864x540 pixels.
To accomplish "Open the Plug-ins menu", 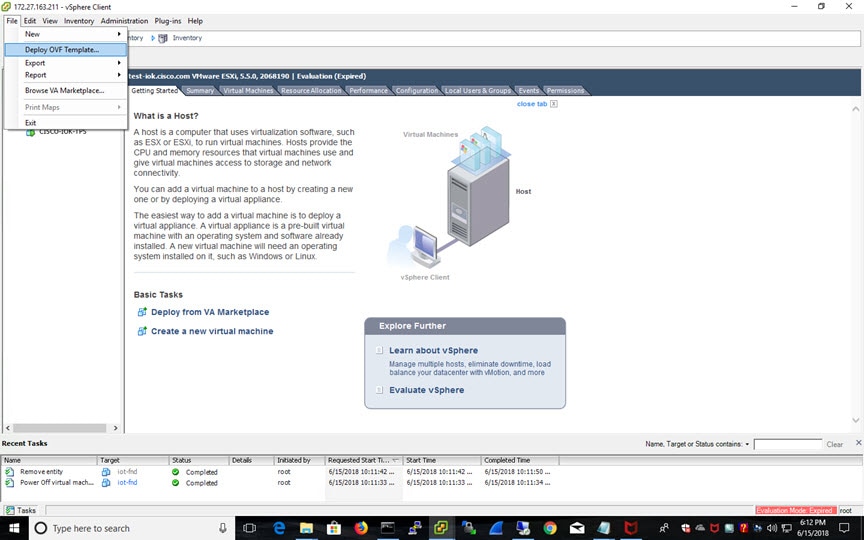I will 168,21.
